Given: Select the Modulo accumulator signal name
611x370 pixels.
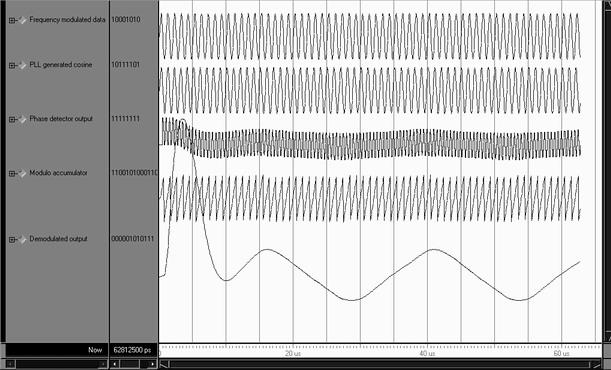Looking at the screenshot, I should tap(58, 173).
